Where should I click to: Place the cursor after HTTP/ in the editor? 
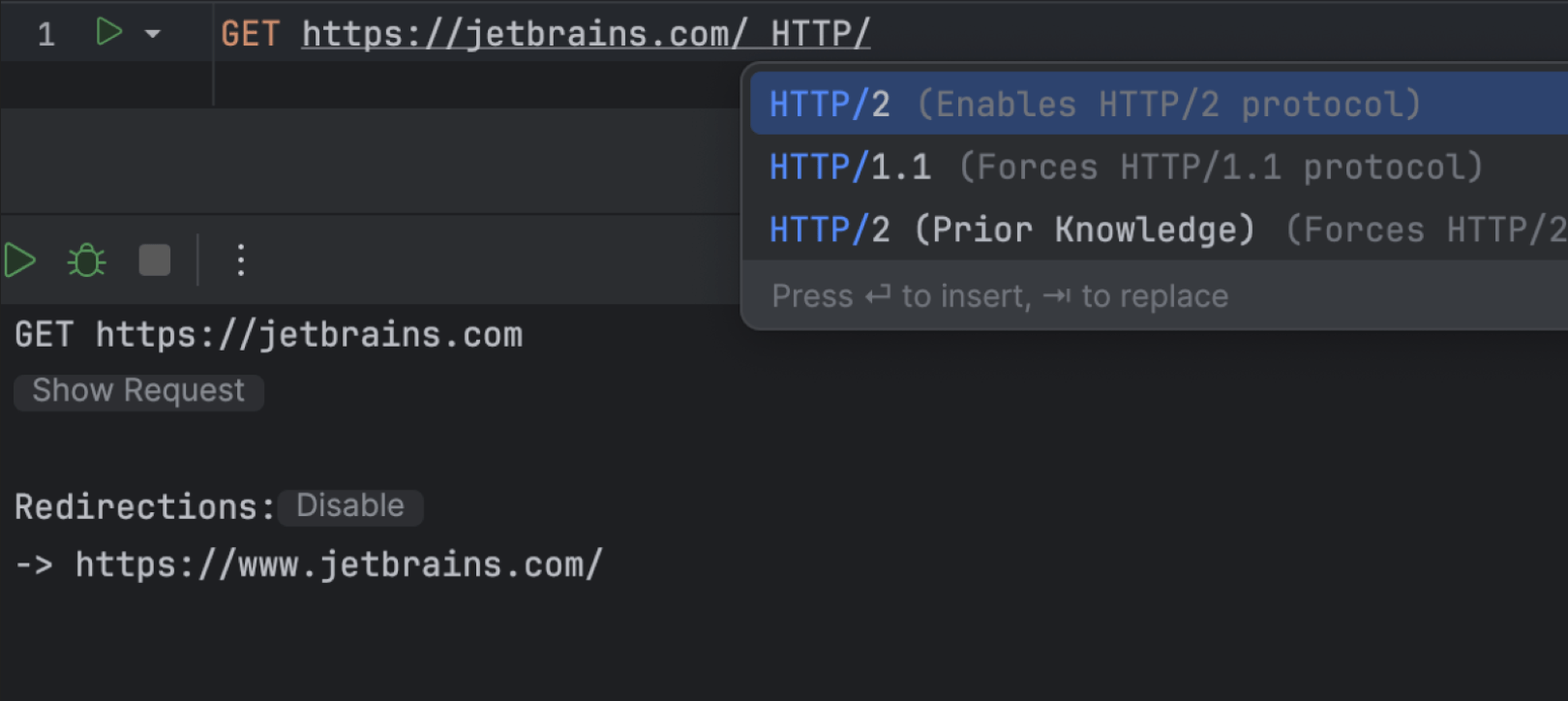click(x=871, y=35)
